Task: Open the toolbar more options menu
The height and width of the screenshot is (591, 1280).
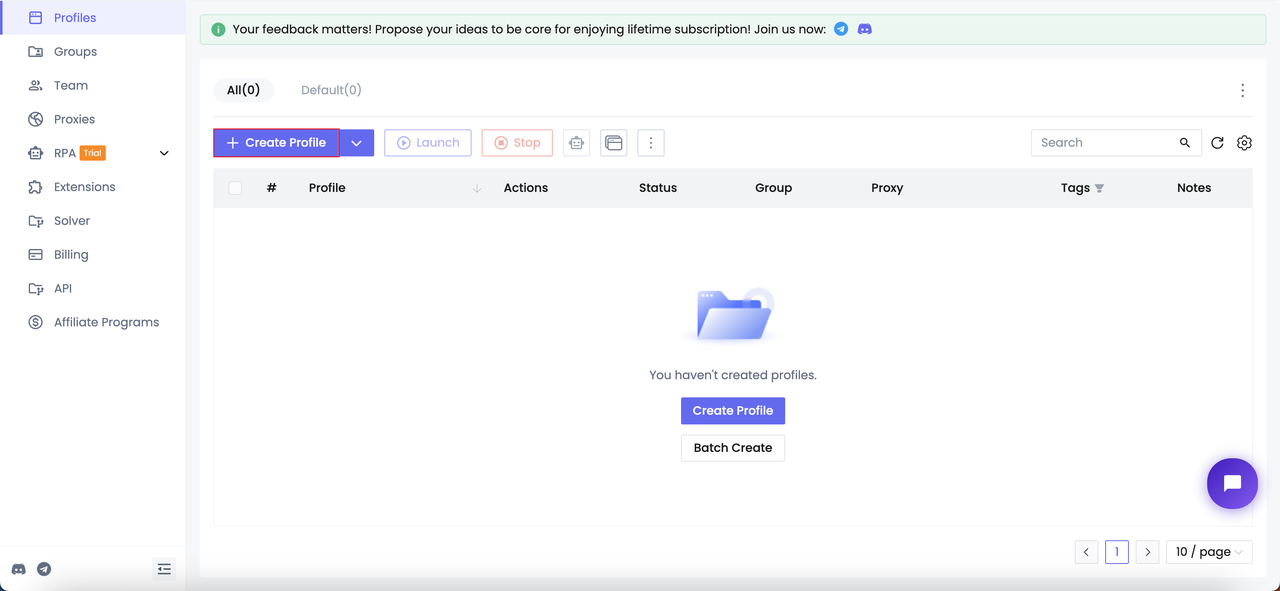Action: pos(651,143)
